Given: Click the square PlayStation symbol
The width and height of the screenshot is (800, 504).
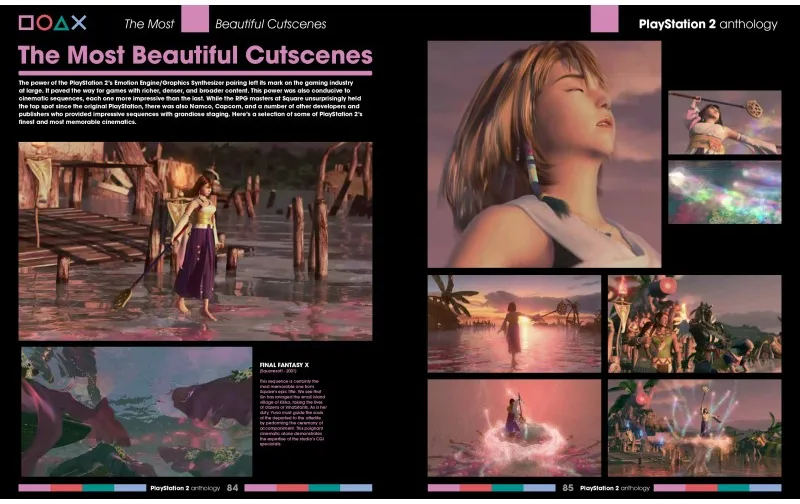Looking at the screenshot, I should click(x=27, y=22).
